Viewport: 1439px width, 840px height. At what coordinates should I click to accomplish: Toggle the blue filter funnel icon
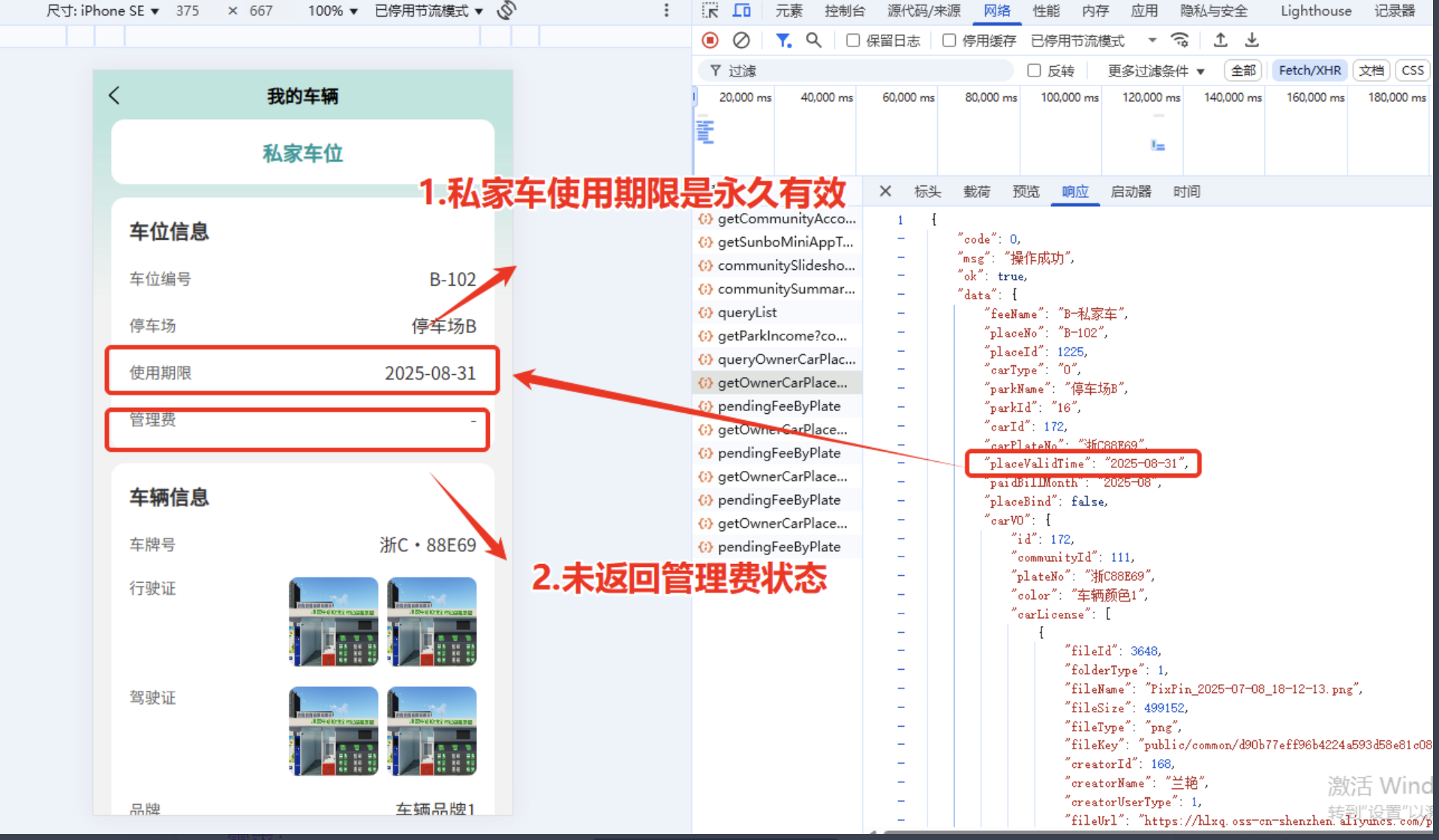click(783, 40)
